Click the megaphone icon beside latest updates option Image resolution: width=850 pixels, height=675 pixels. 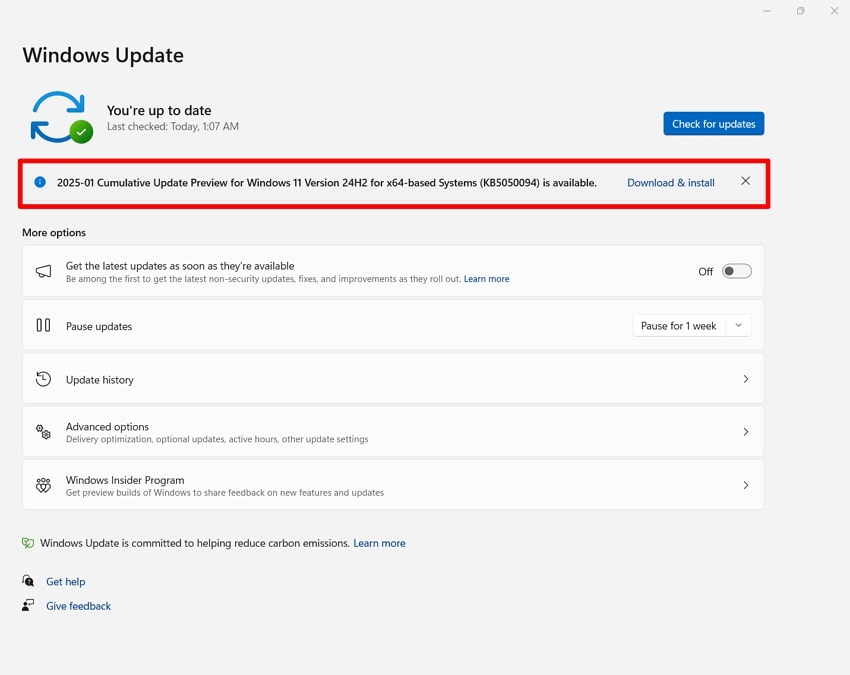[42, 271]
